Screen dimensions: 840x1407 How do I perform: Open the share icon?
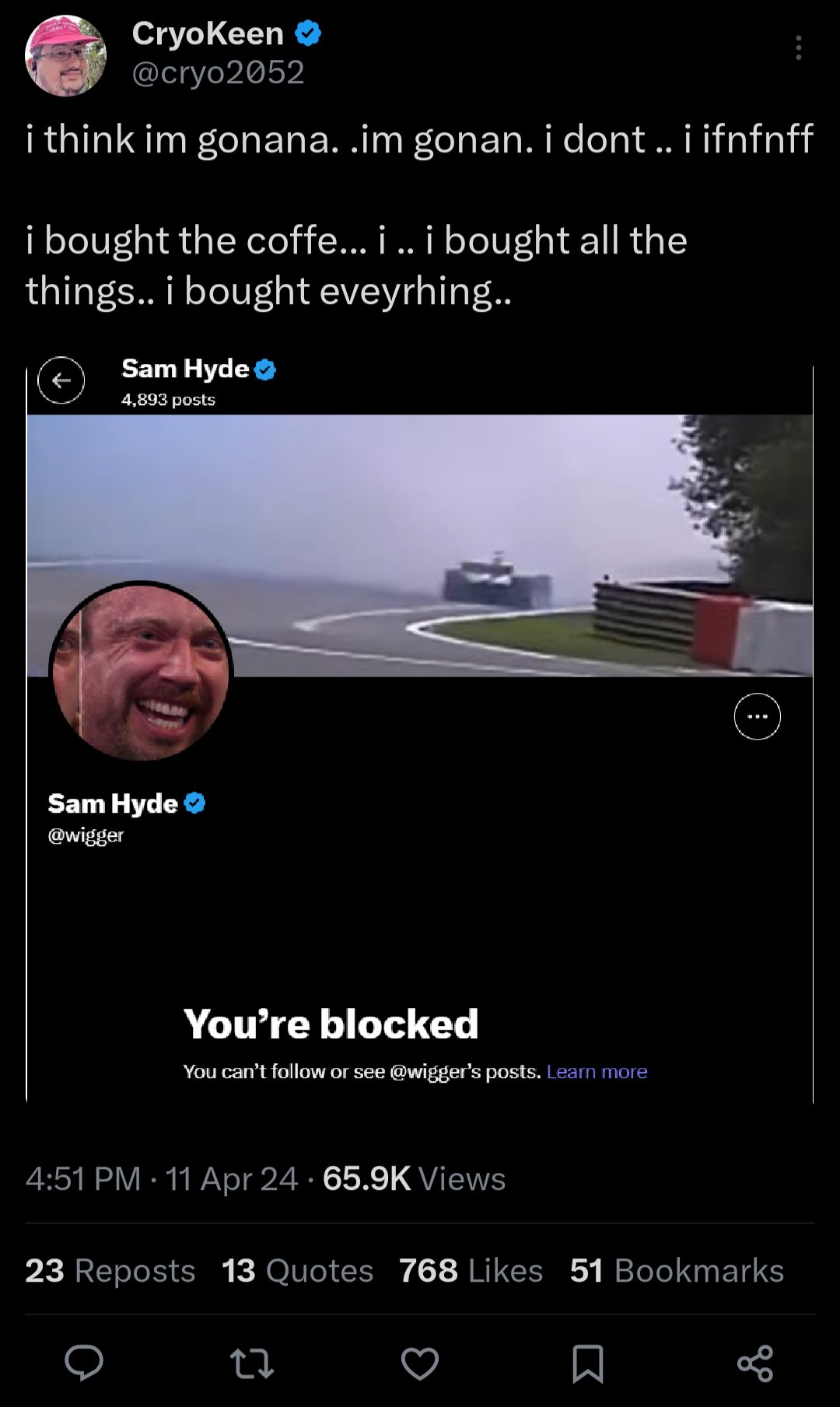pos(755,1363)
